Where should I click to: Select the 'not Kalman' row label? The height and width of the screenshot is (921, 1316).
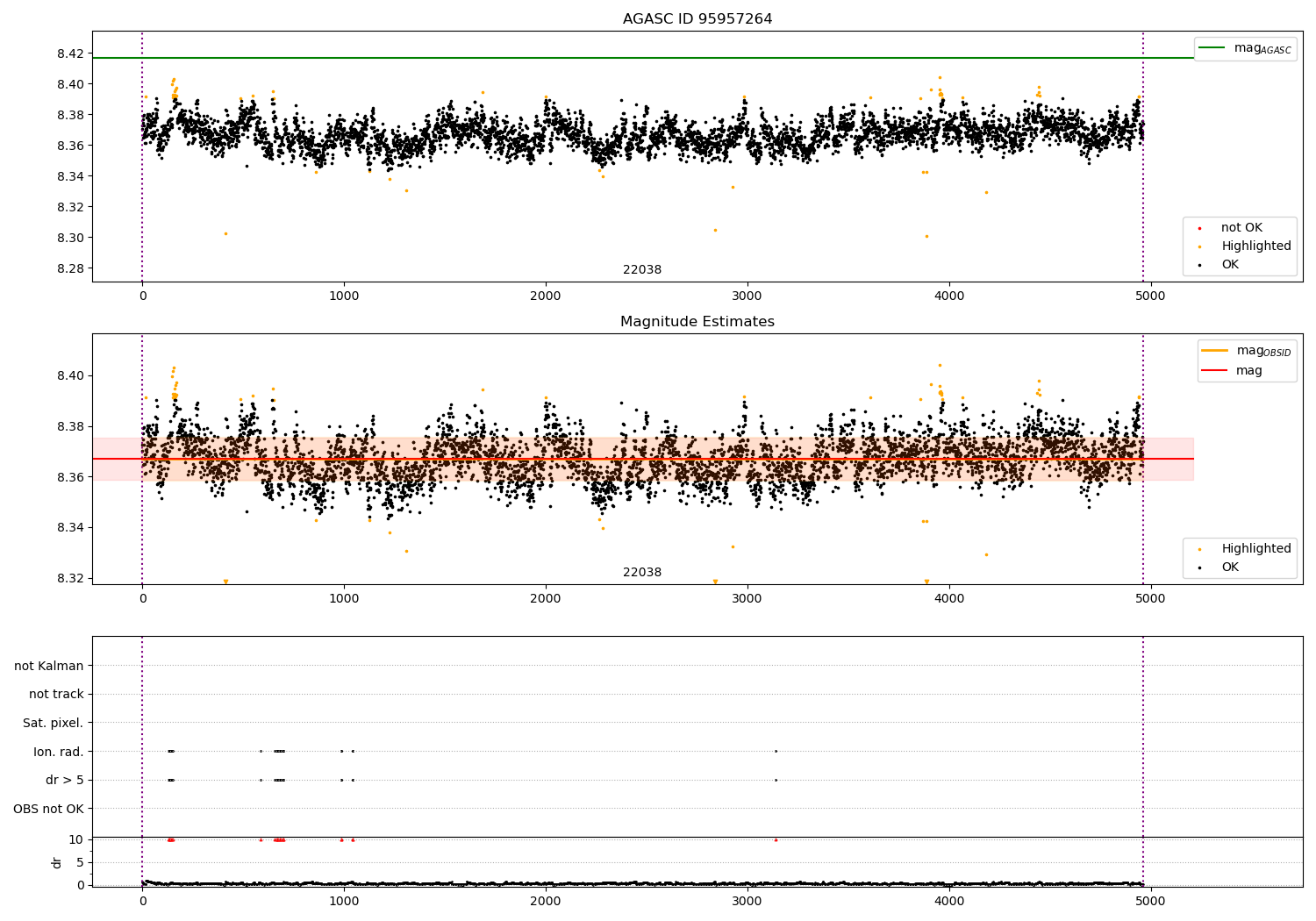tap(49, 667)
